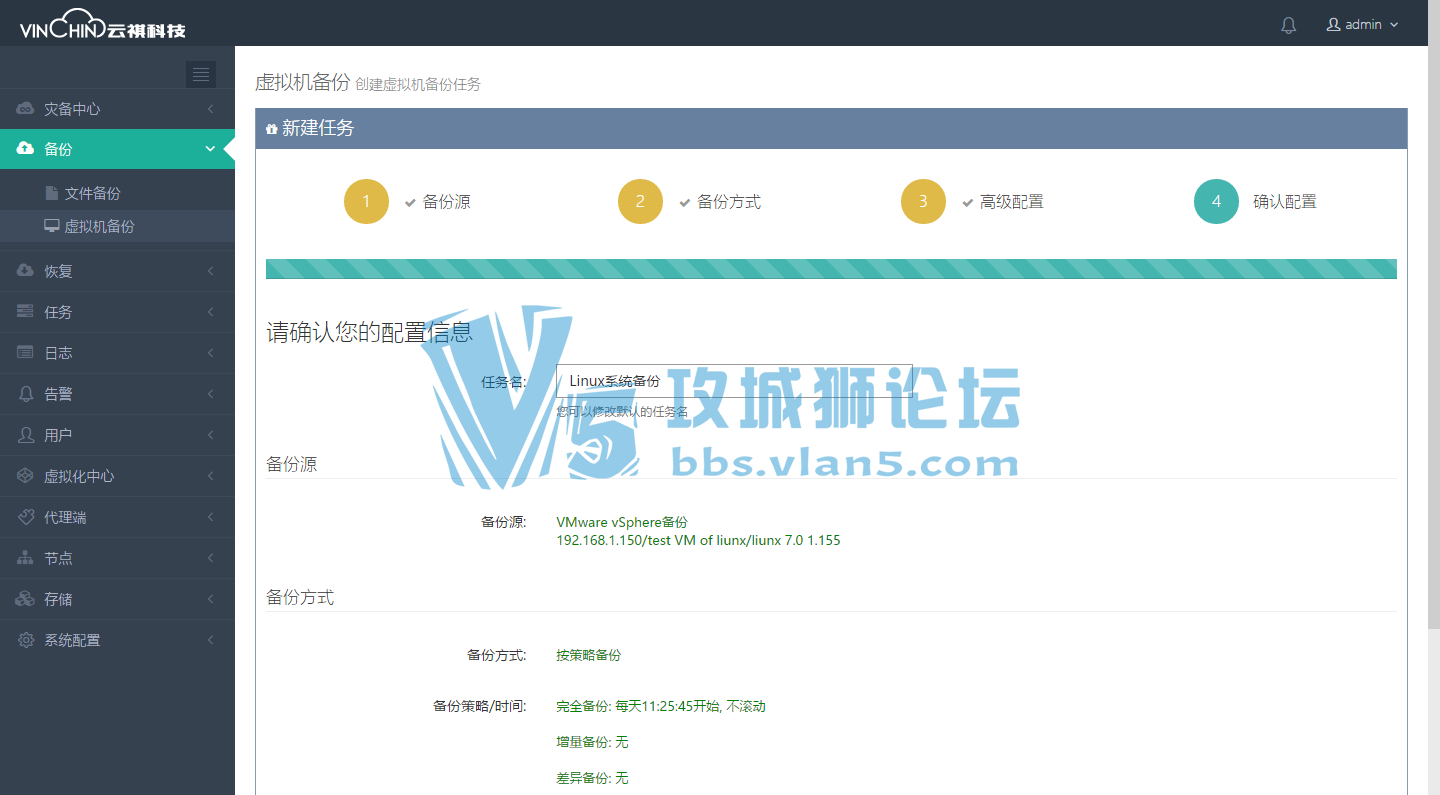Click the 差异备份: 无 text
This screenshot has width=1440, height=795.
point(592,778)
